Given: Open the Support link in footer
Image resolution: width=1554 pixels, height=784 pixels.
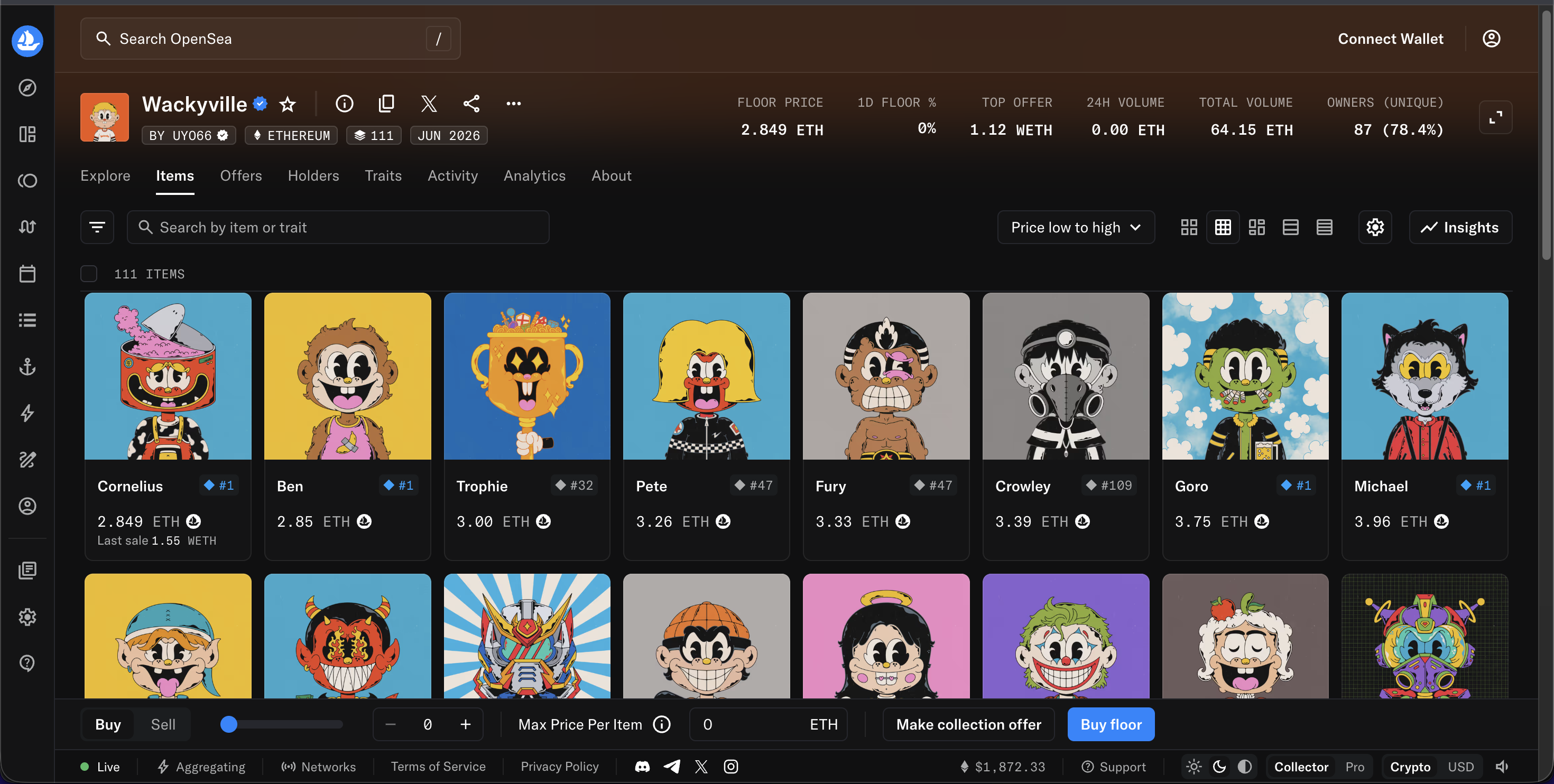Looking at the screenshot, I should (1114, 767).
